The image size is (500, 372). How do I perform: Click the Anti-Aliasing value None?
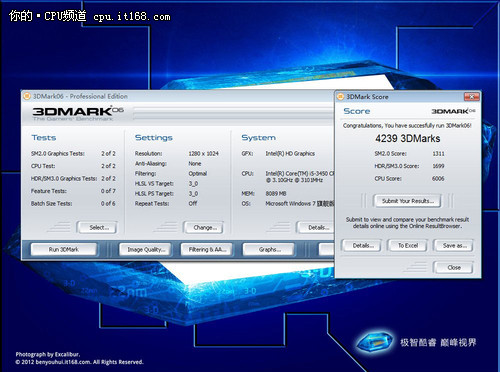(195, 164)
